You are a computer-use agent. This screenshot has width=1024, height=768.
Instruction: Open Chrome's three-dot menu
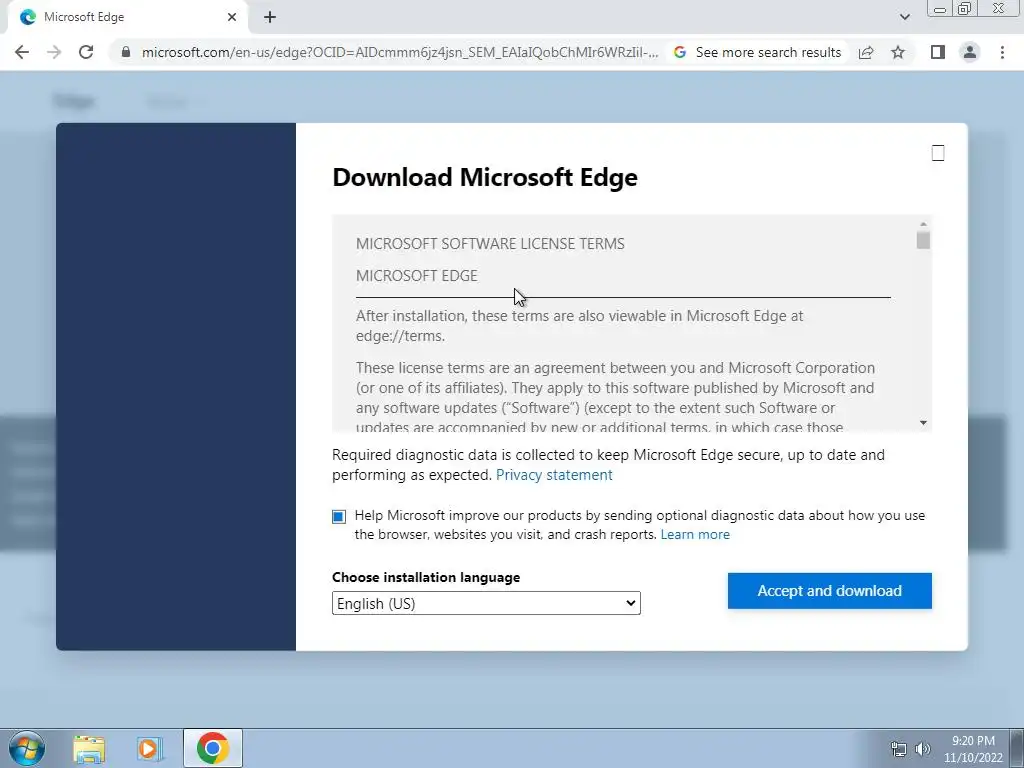coord(1002,52)
